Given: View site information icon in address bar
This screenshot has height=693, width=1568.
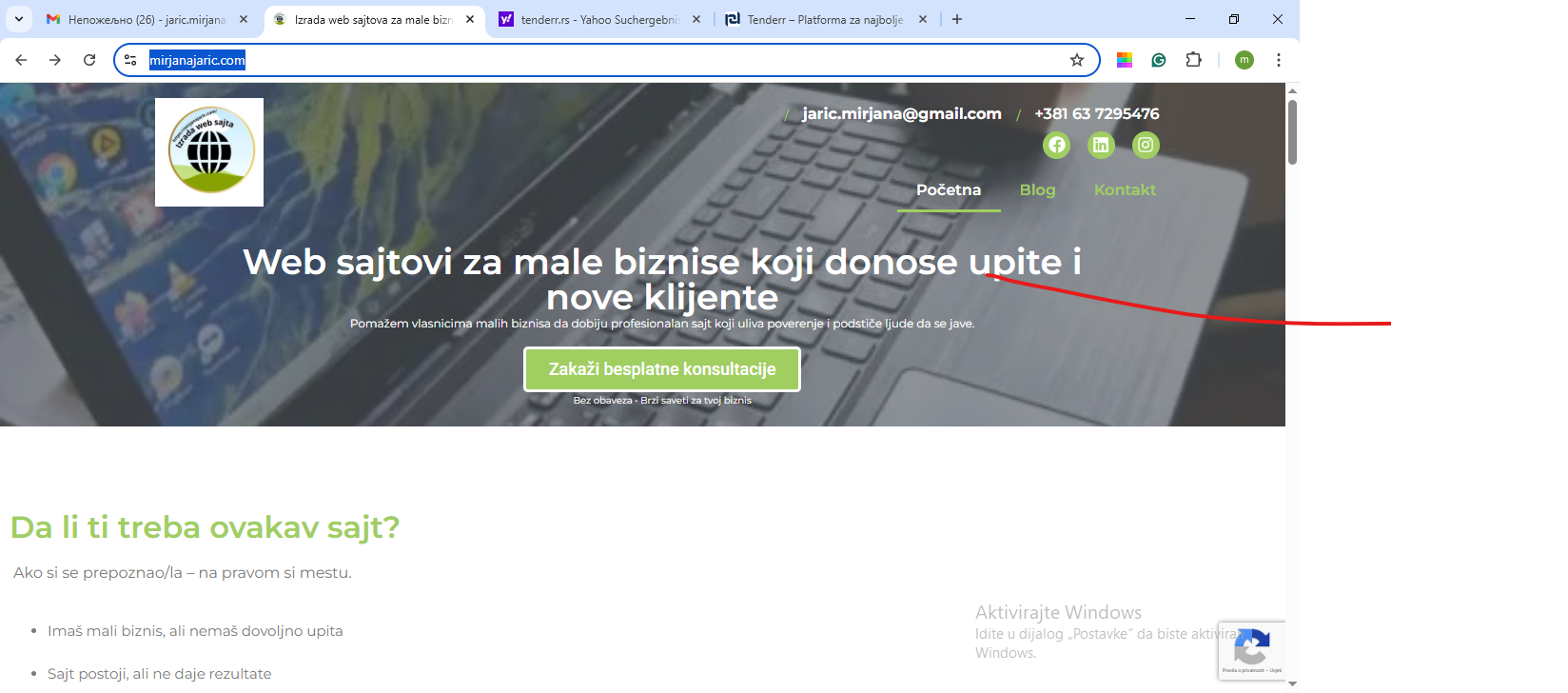Looking at the screenshot, I should pyautogui.click(x=131, y=60).
